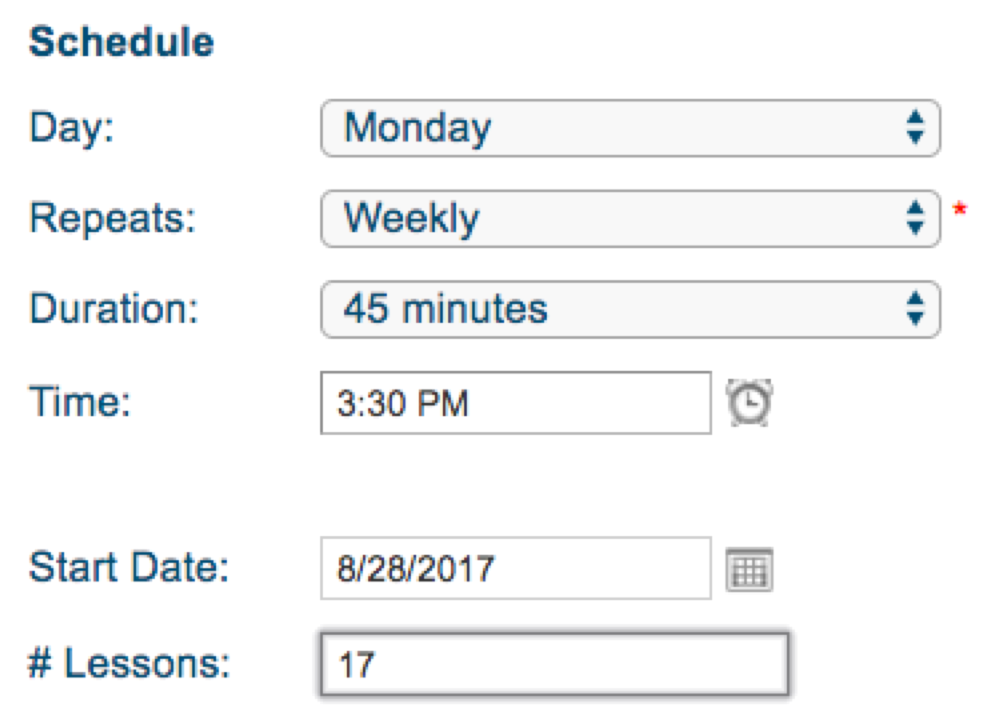Click the "Start Date:" field label
992x720 pixels.
coord(129,568)
